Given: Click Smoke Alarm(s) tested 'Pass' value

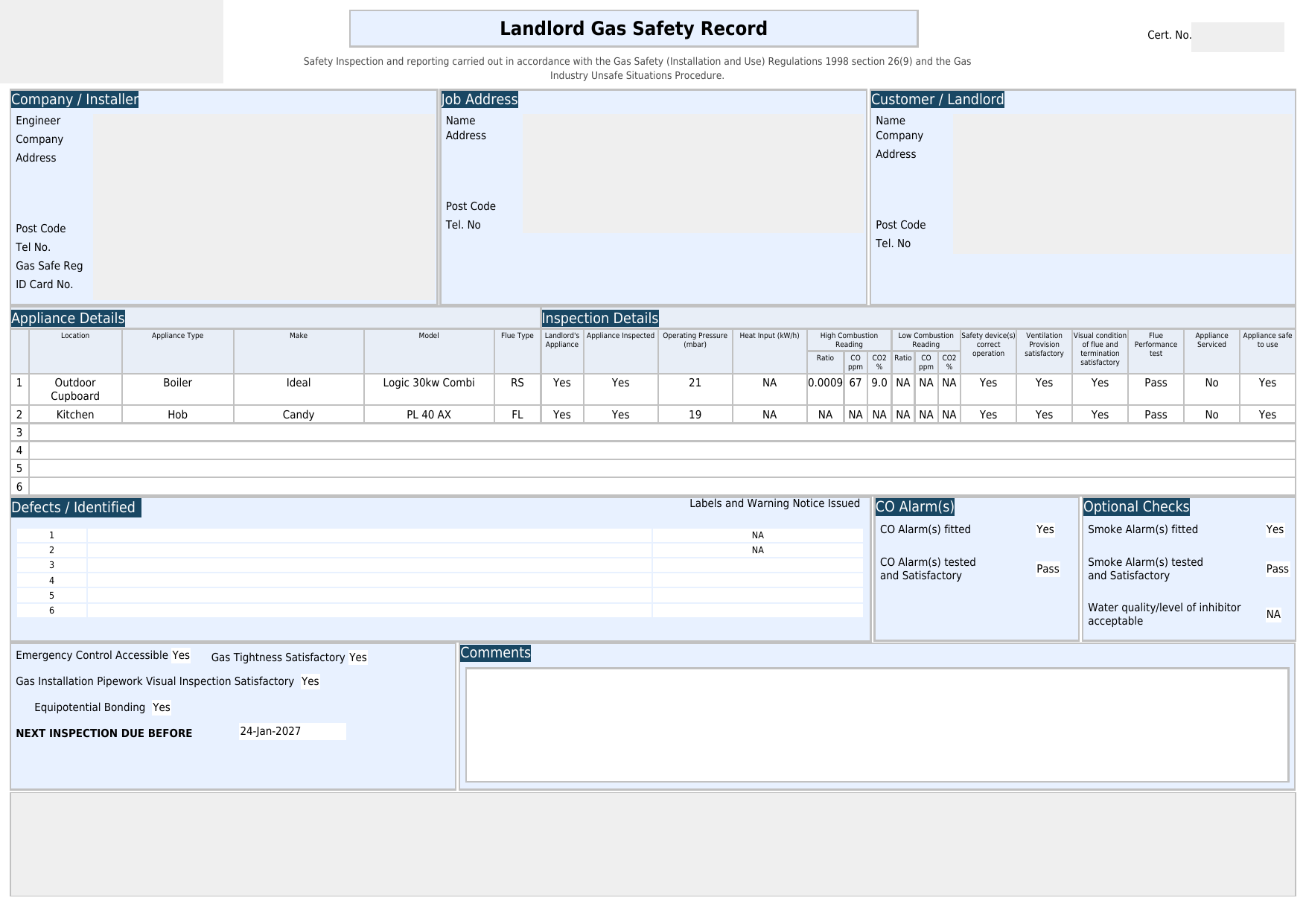Looking at the screenshot, I should (x=1277, y=569).
